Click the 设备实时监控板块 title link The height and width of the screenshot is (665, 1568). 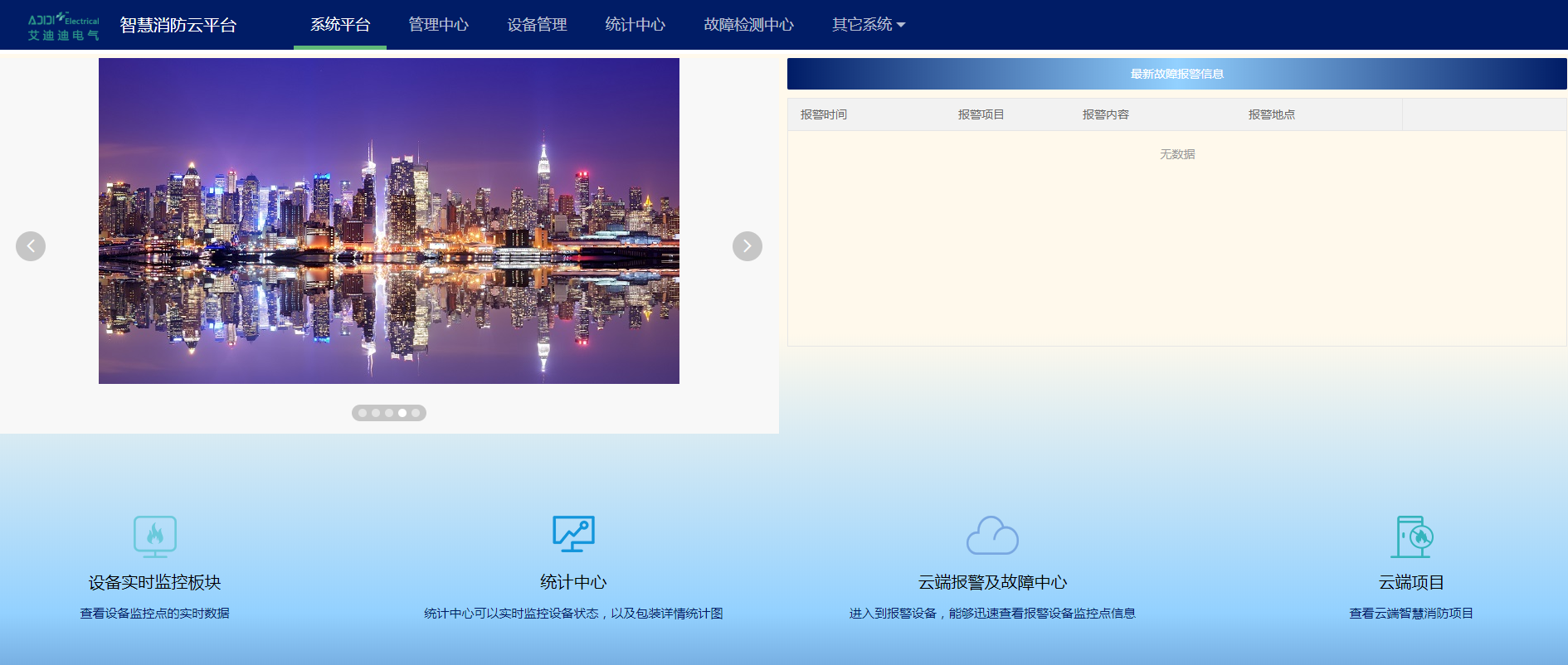tap(155, 582)
